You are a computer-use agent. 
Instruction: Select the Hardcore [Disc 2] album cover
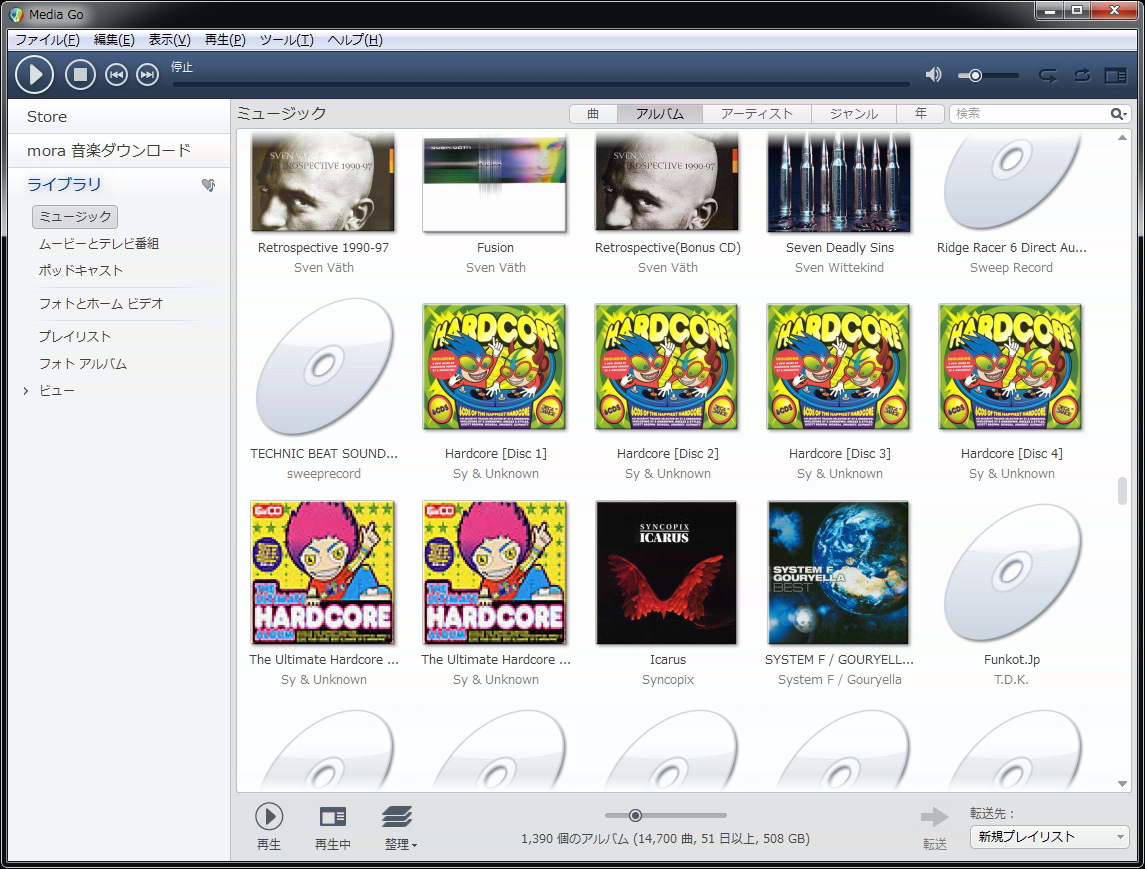[x=667, y=367]
